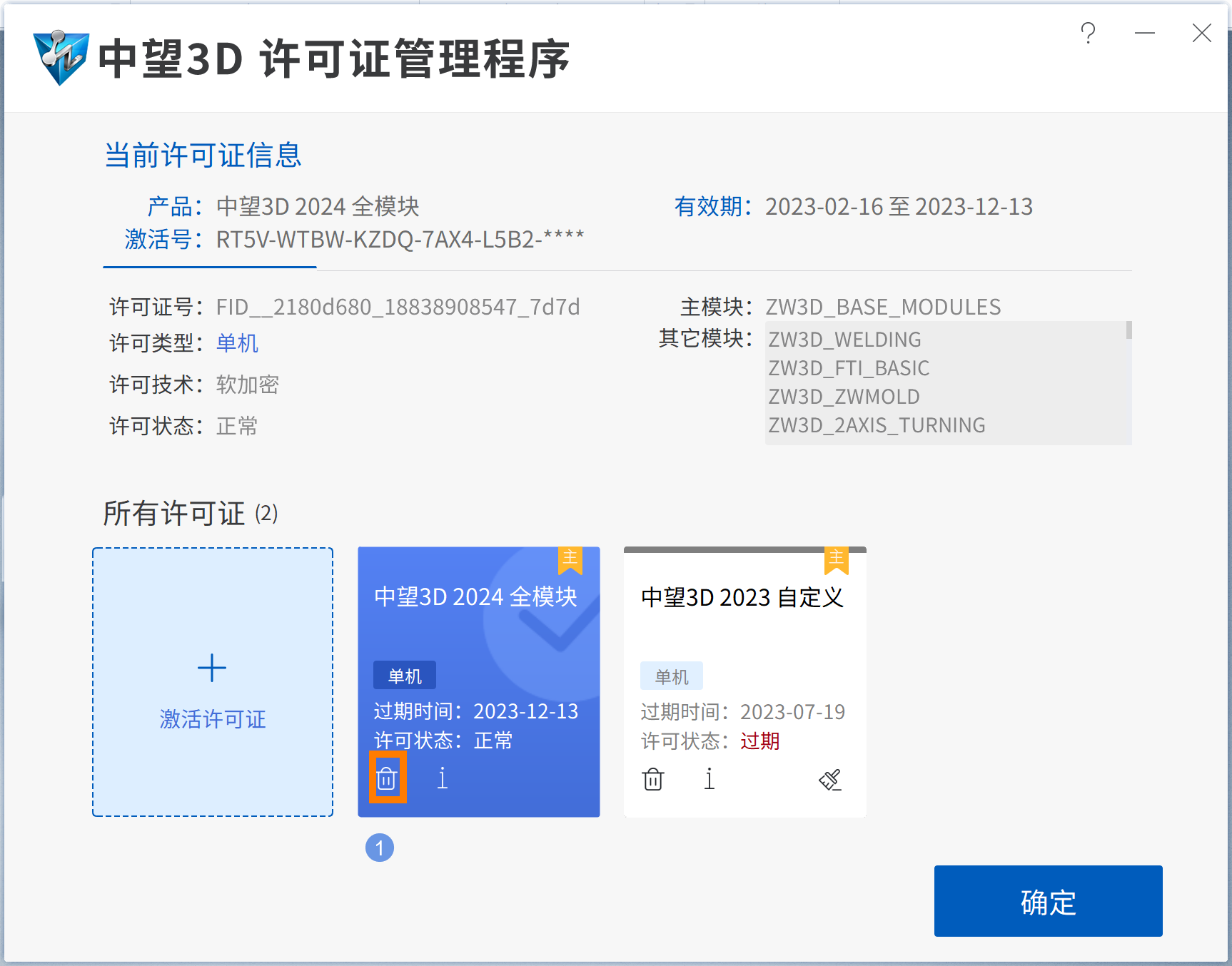Select ZW3D_ZWMOLD in module list
Viewport: 1232px width, 966px height.
click(844, 397)
